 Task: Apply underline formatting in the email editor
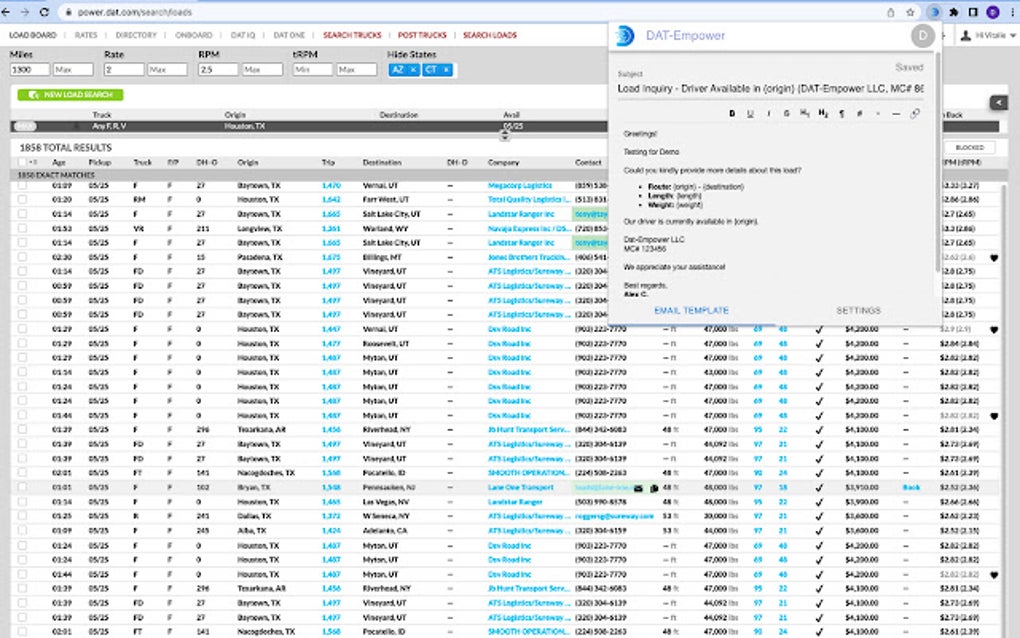(x=750, y=114)
